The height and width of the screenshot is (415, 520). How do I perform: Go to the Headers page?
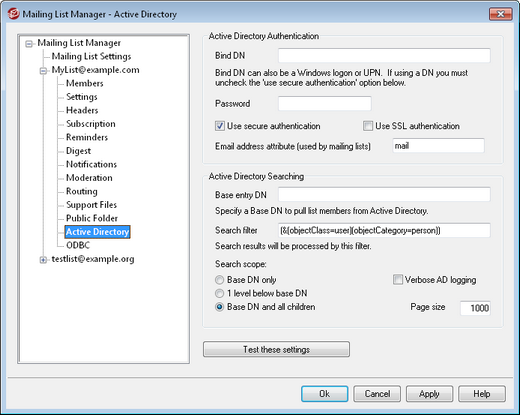82,110
